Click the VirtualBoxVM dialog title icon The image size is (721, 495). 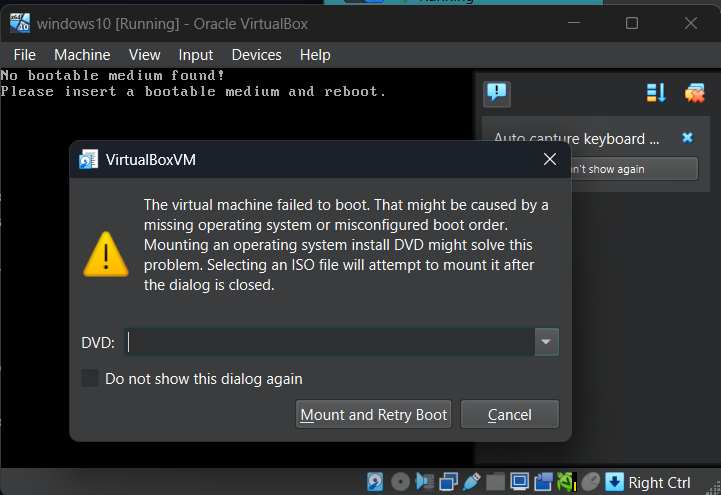[89, 159]
